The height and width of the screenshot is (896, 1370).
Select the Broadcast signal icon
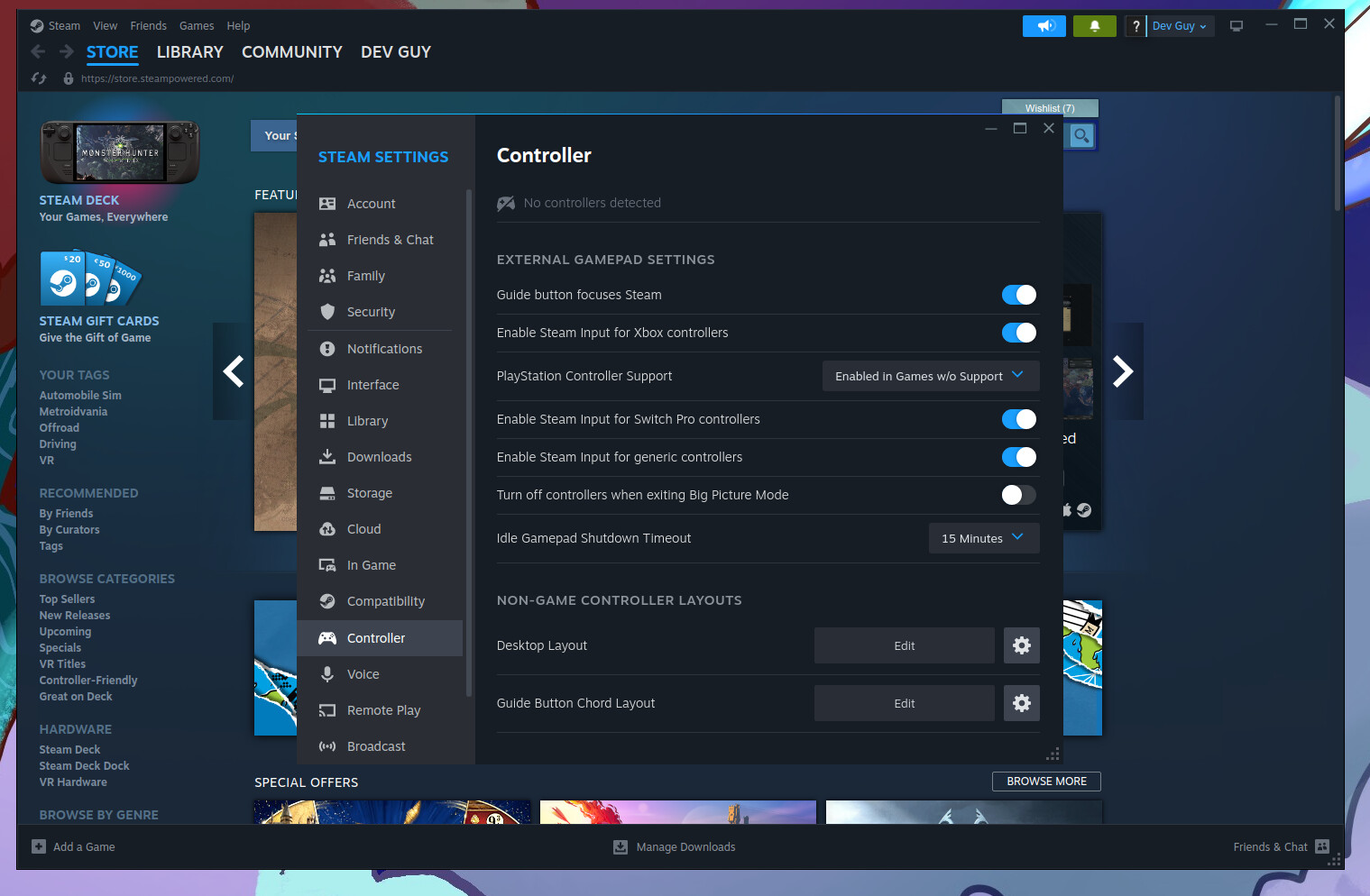[x=327, y=746]
